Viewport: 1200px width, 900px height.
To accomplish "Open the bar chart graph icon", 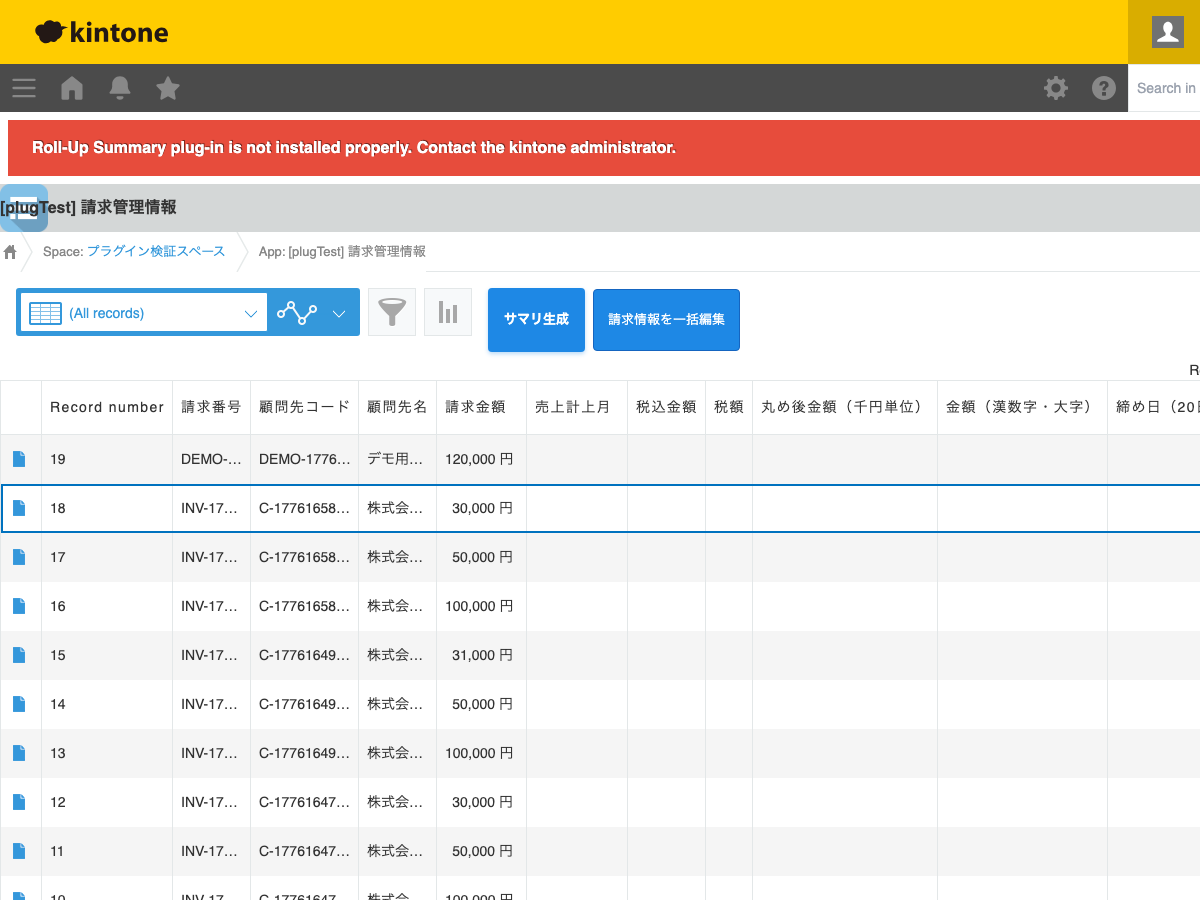I will pos(448,313).
